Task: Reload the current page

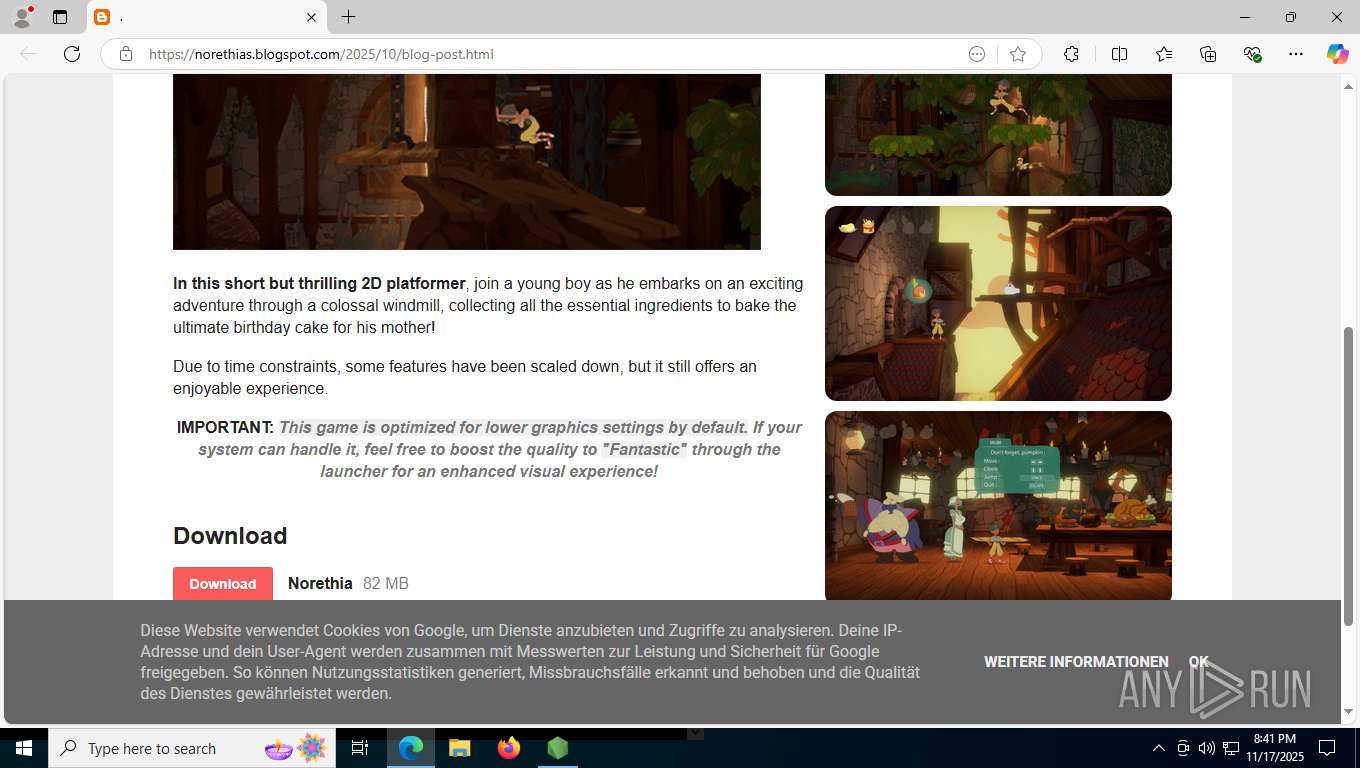Action: pyautogui.click(x=72, y=54)
